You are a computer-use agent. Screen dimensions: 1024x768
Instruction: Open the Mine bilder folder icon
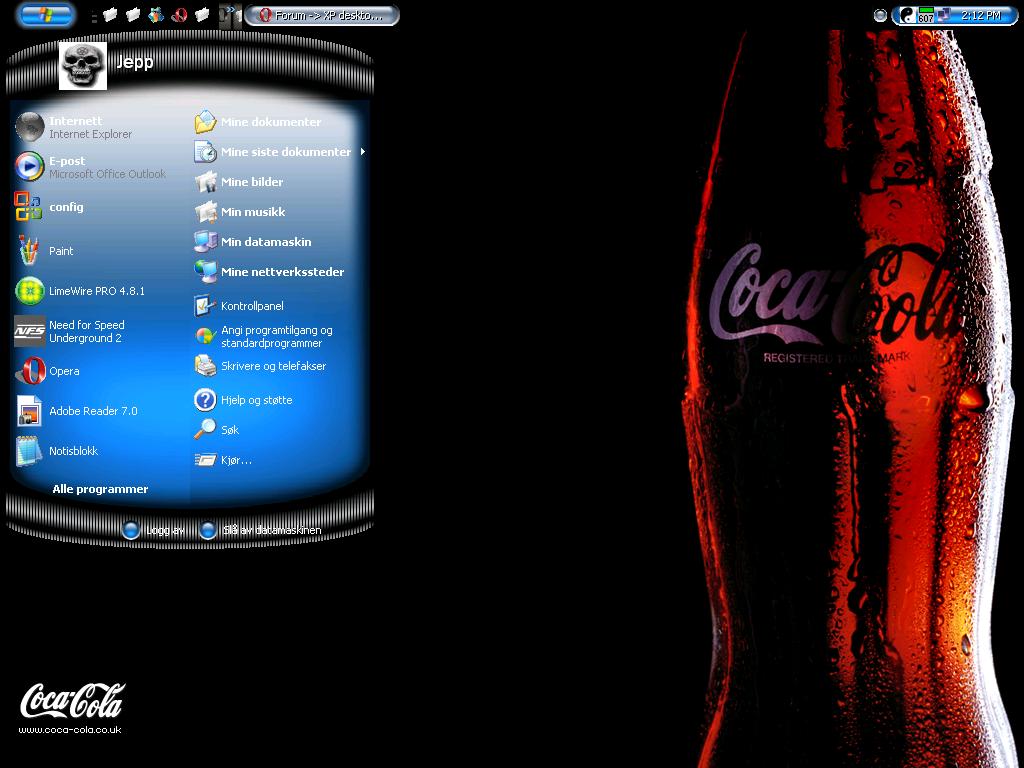[206, 182]
